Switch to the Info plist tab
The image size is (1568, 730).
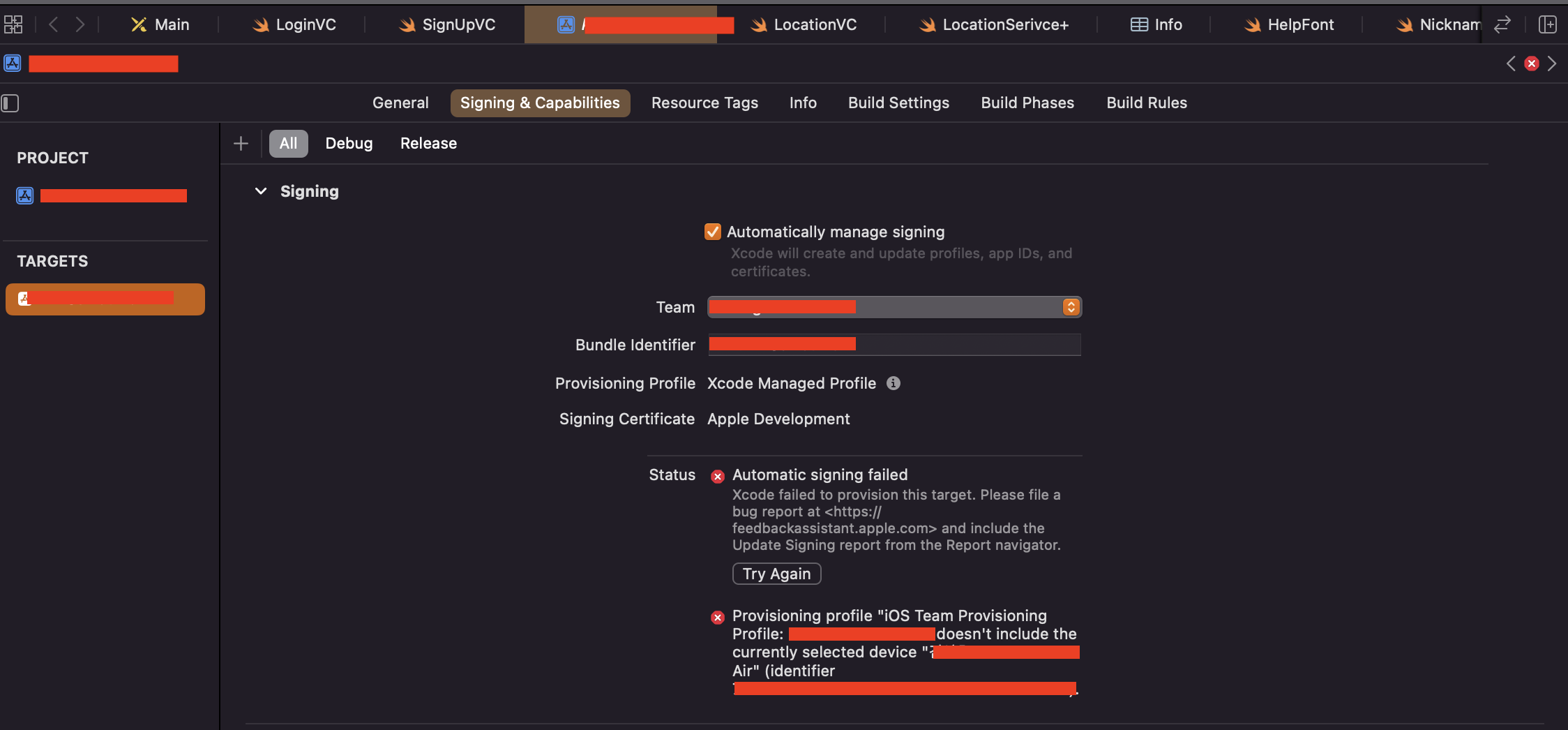point(1156,24)
